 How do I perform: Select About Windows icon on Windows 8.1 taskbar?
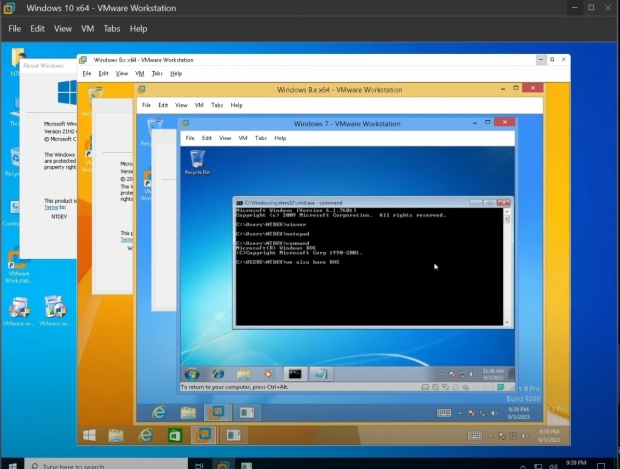[233, 435]
